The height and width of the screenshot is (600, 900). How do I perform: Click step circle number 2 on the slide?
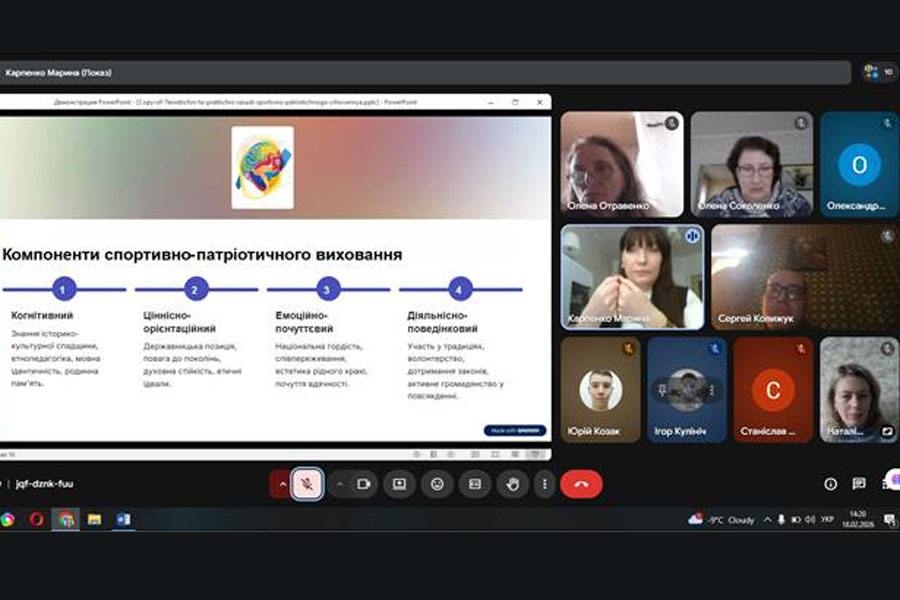tap(195, 289)
